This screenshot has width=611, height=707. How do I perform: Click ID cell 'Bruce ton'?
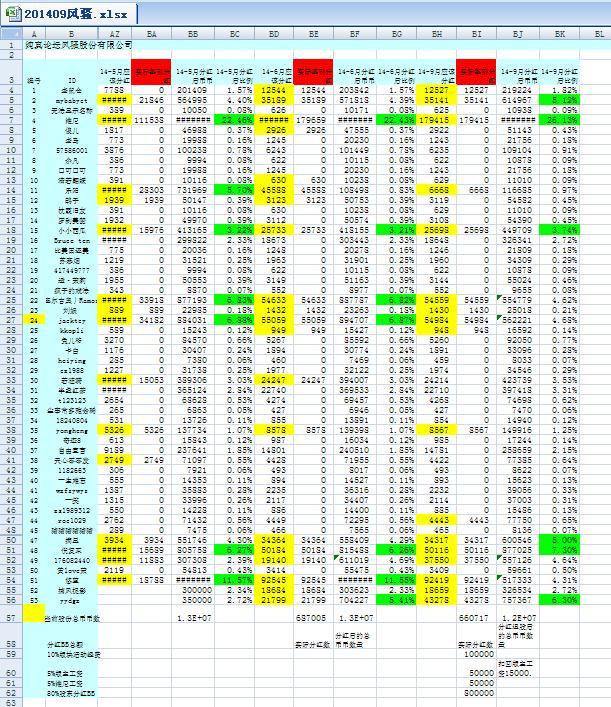point(71,240)
